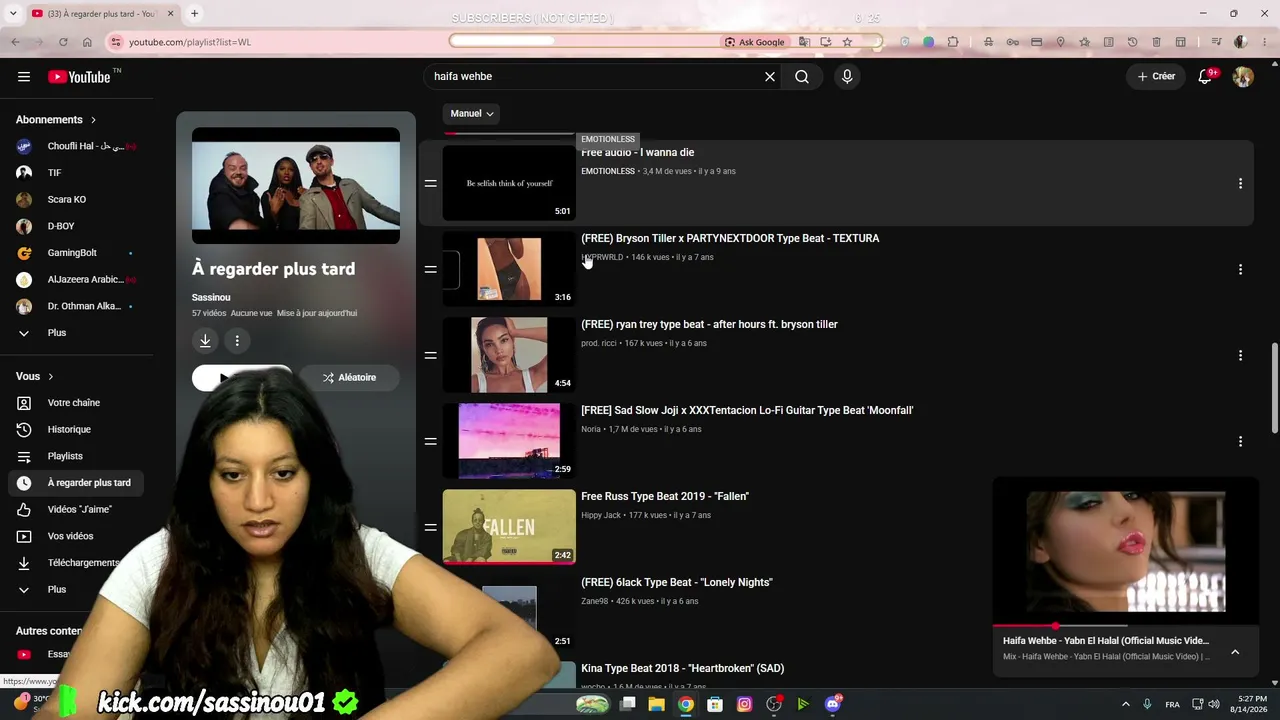The image size is (1280, 720).
Task: Open the playlist three-dot options menu
Action: (x=237, y=341)
